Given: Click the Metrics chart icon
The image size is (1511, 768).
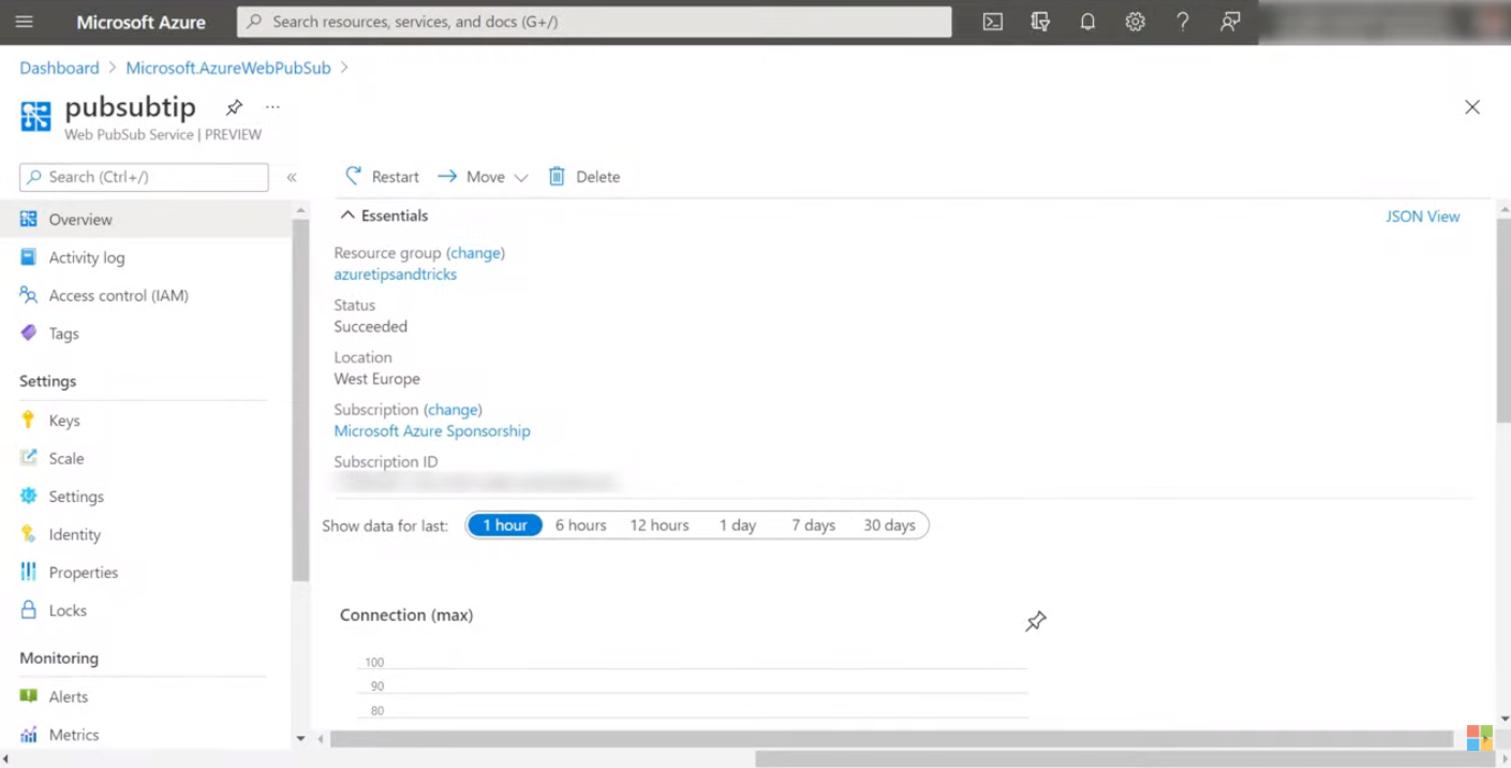Looking at the screenshot, I should [28, 734].
